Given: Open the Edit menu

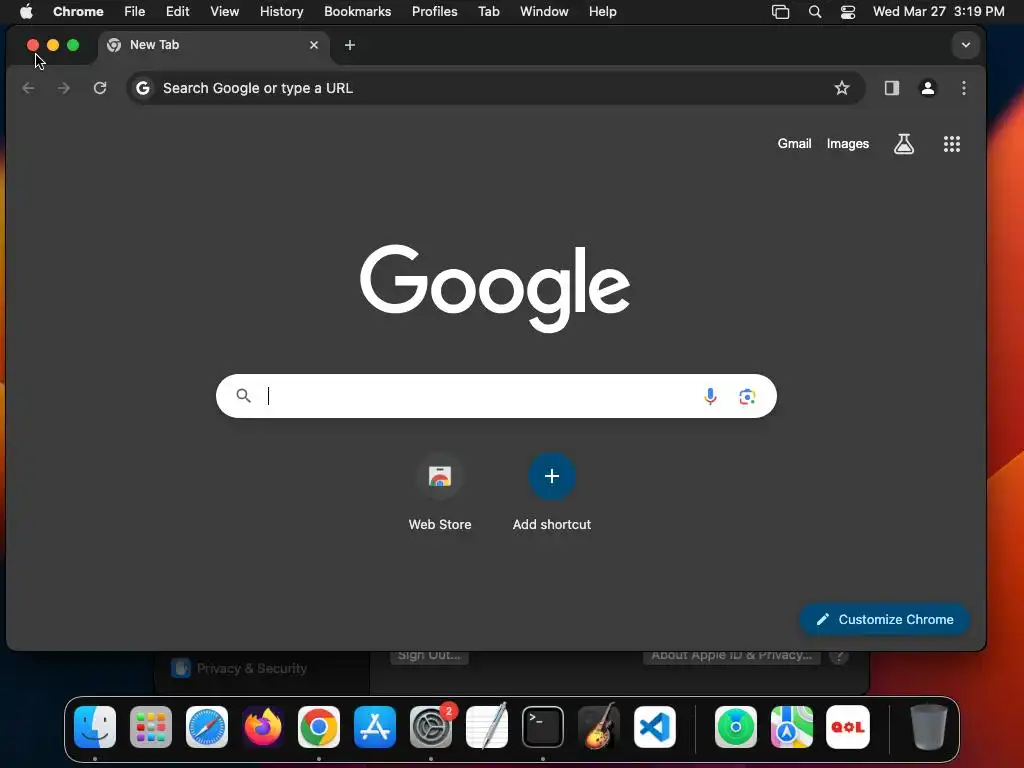Looking at the screenshot, I should click(177, 11).
